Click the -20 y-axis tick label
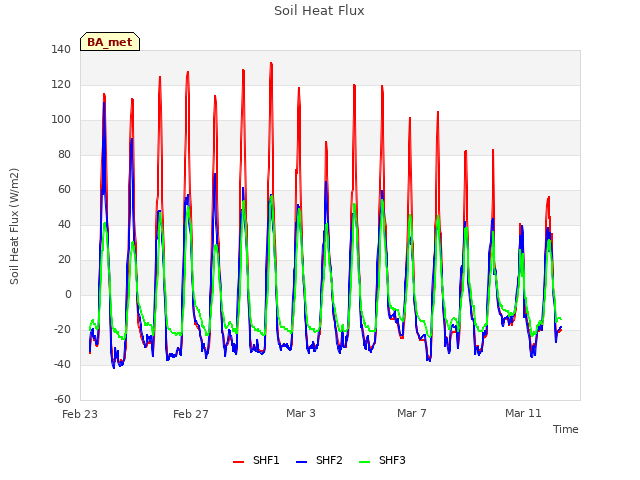640x480 pixels. [62, 329]
